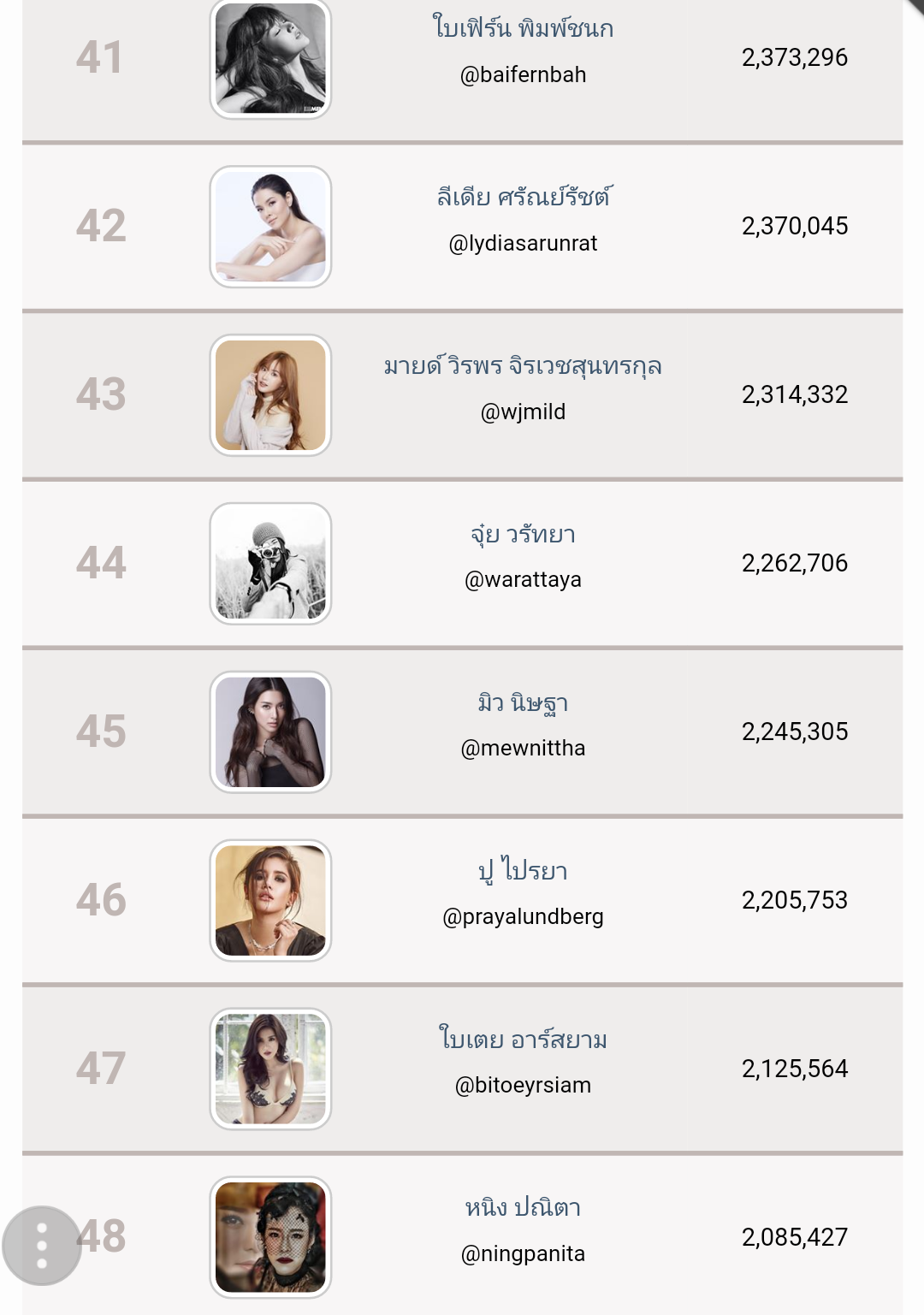Tap rank number 45
Screen dimensions: 924x1315
(x=101, y=732)
